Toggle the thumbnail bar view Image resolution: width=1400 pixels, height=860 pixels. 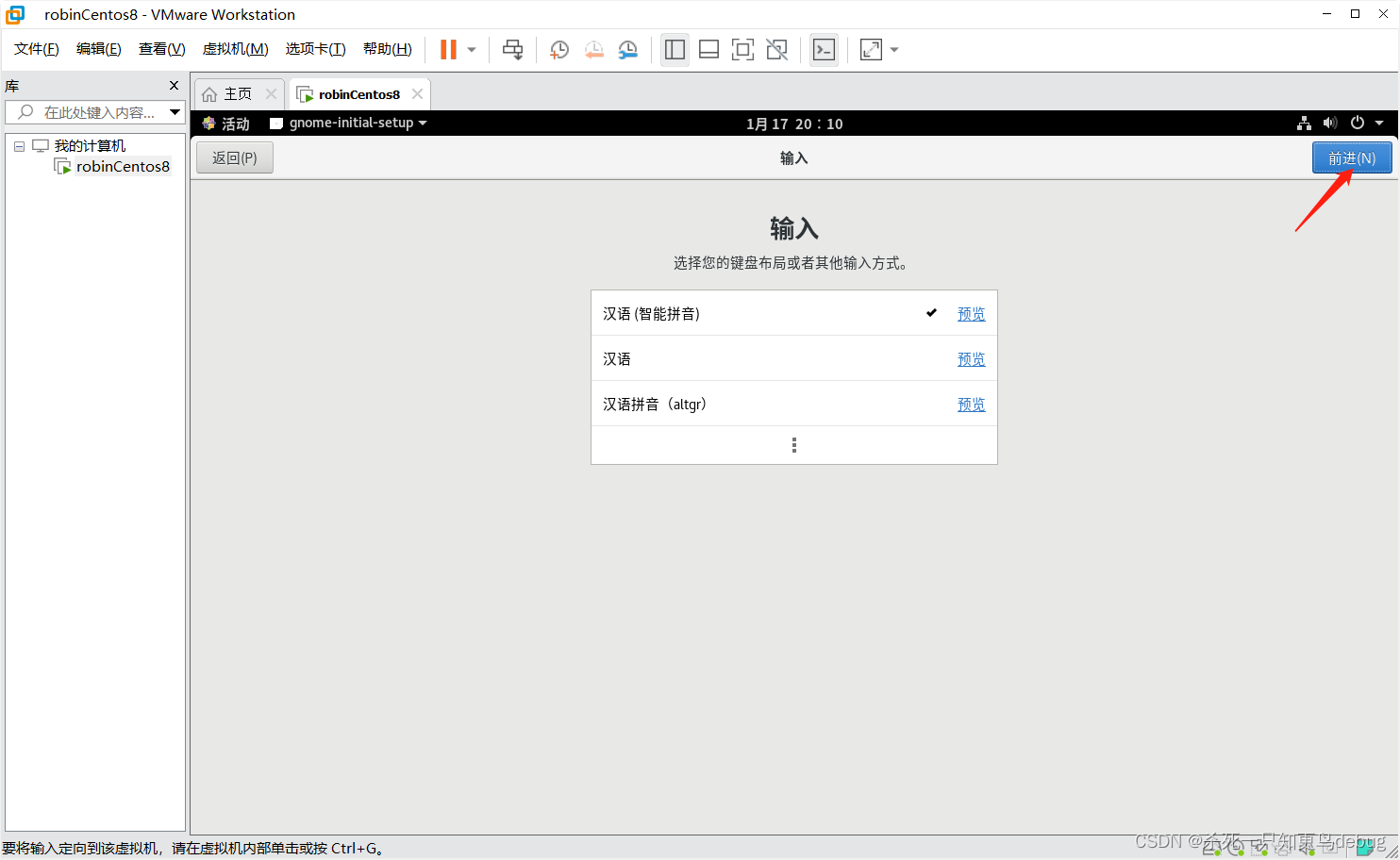[x=708, y=50]
